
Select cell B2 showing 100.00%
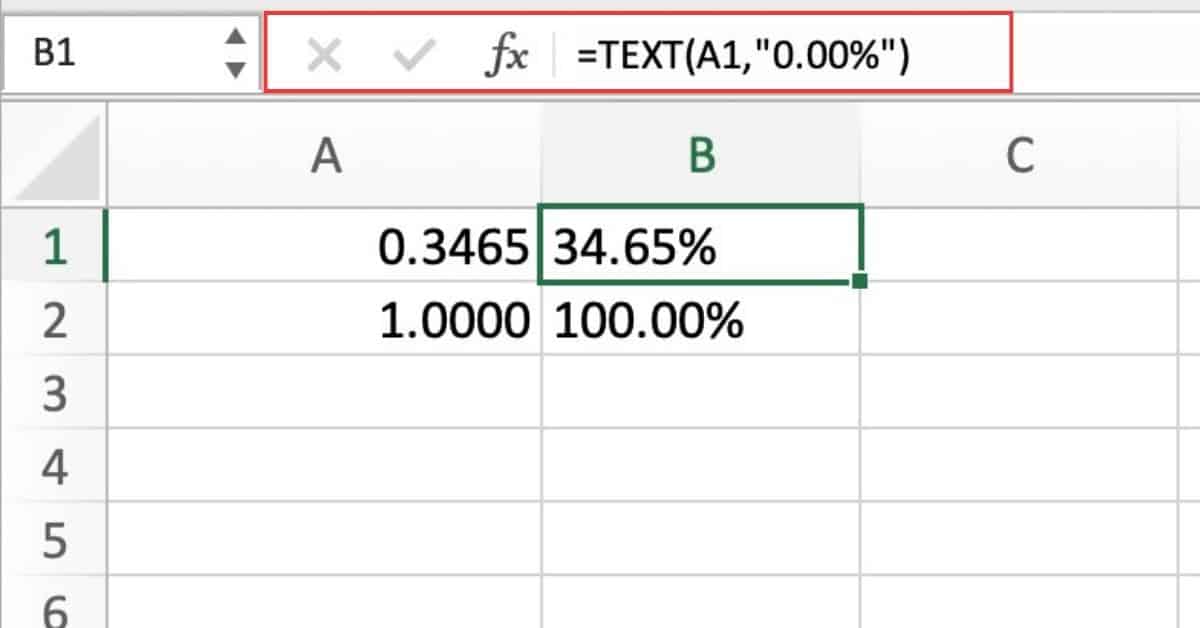[700, 320]
